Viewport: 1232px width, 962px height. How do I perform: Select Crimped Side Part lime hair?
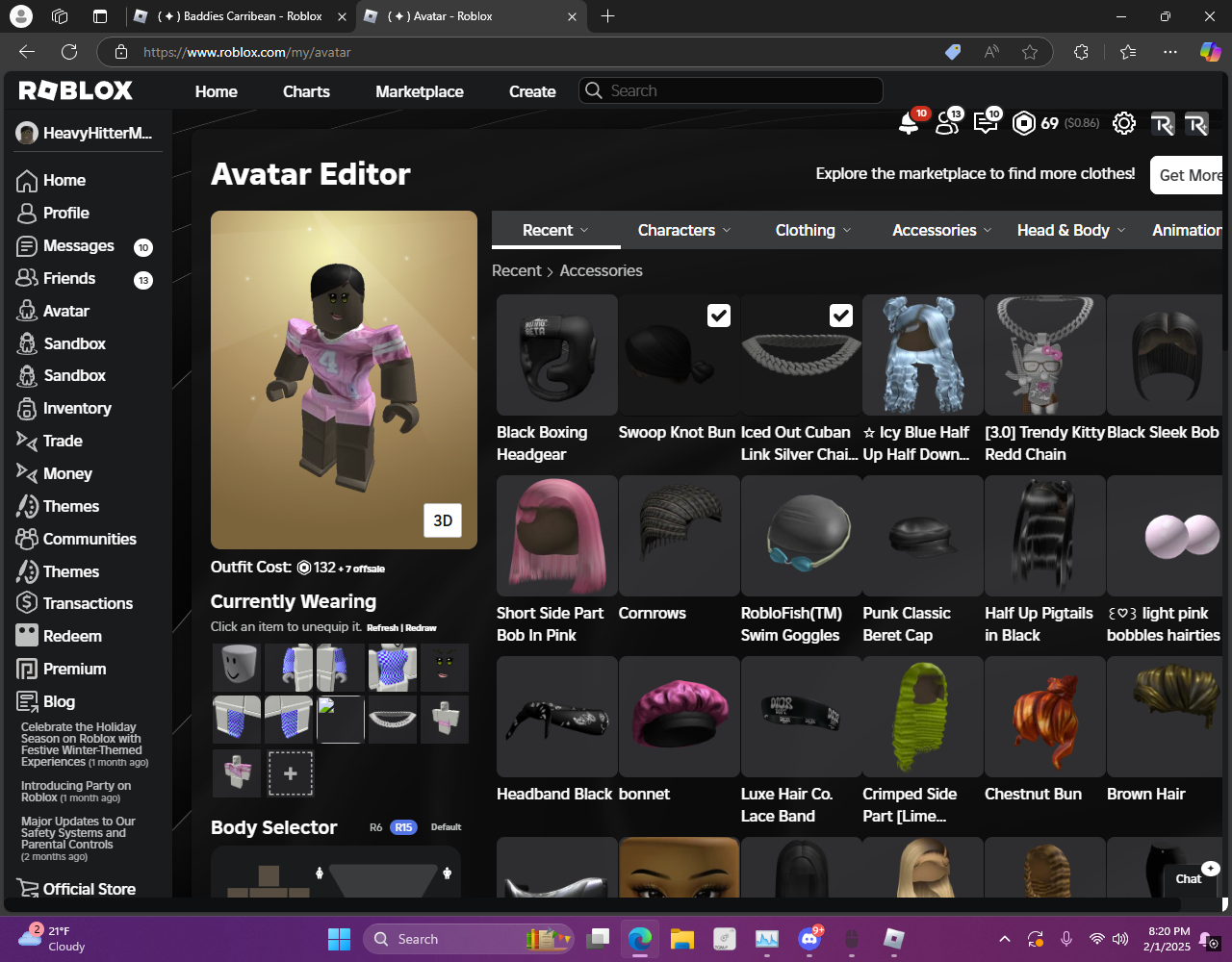coord(923,717)
